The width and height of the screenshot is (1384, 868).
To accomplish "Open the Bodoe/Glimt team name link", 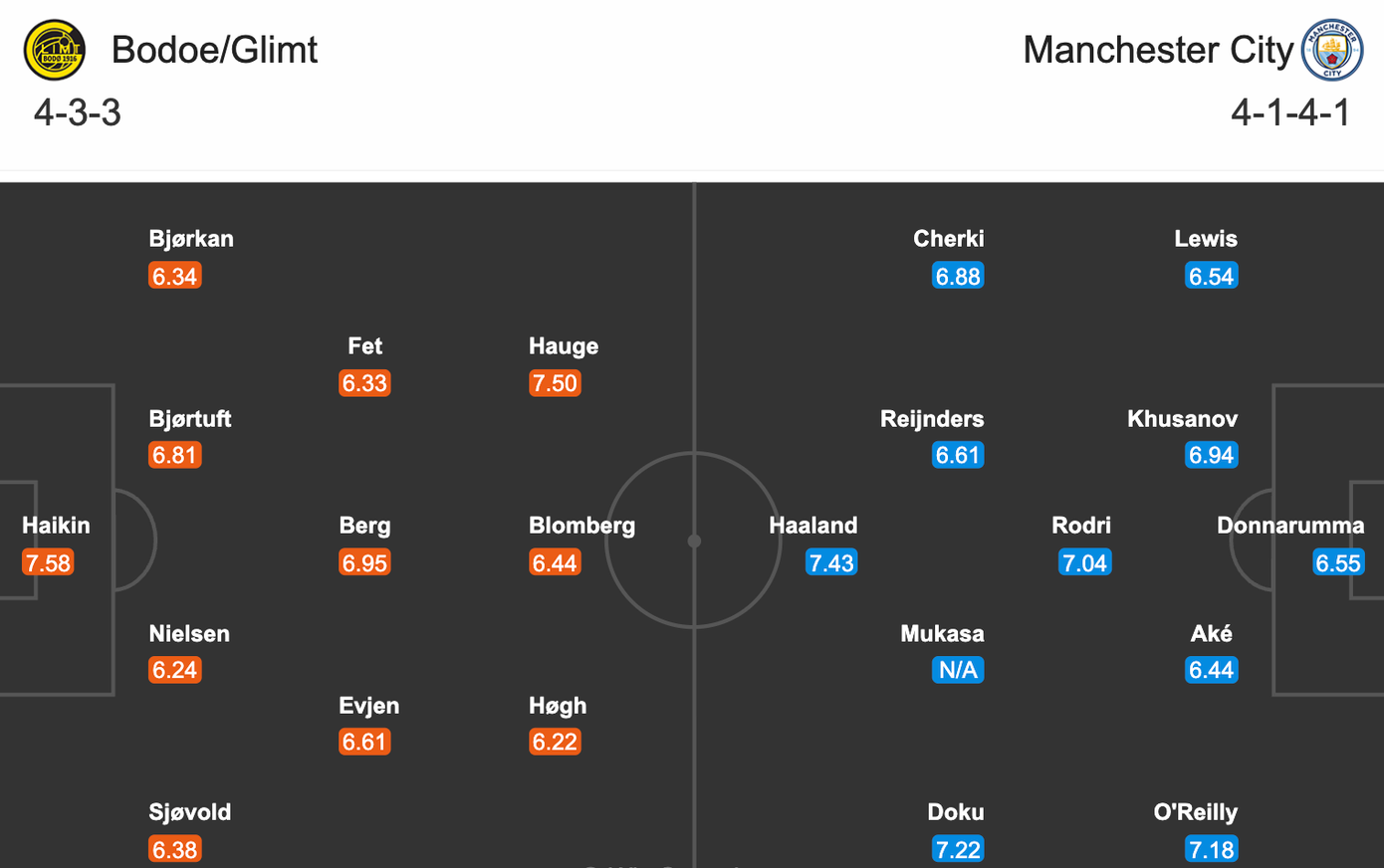I will pyautogui.click(x=214, y=50).
